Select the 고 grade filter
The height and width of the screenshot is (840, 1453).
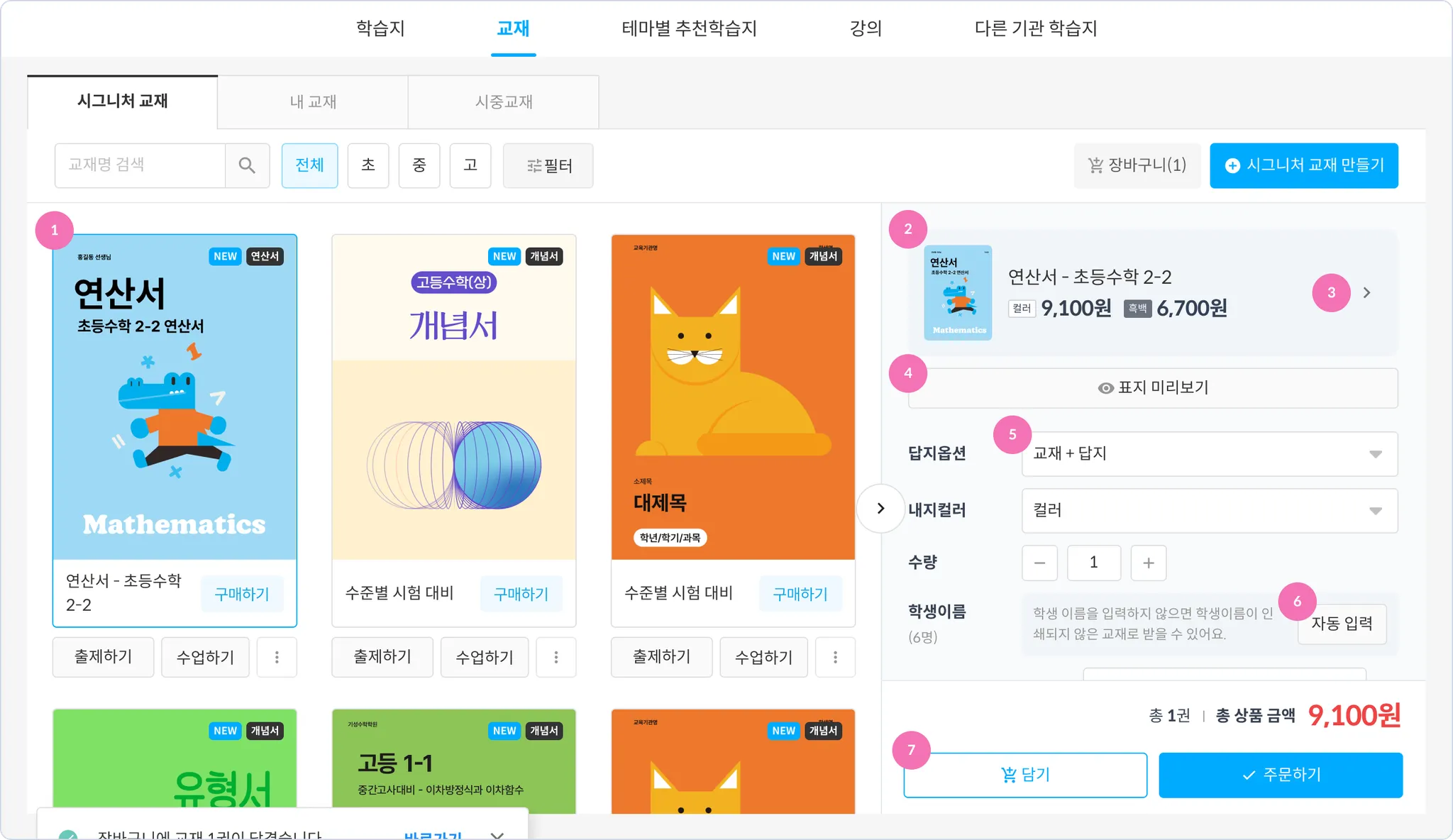tap(470, 165)
